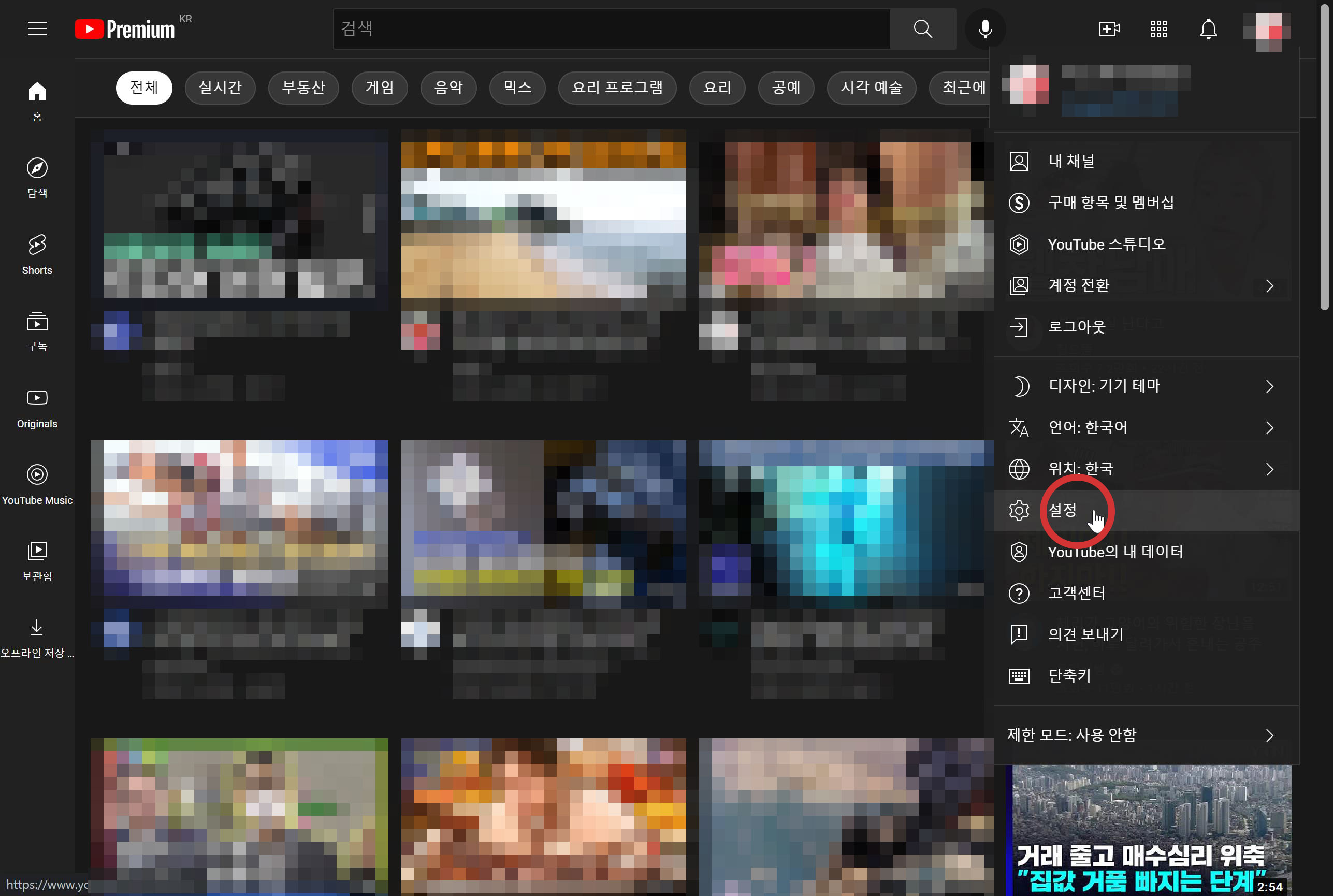Image resolution: width=1333 pixels, height=896 pixels.
Task: Click the 검색 search input field
Action: [x=612, y=28]
